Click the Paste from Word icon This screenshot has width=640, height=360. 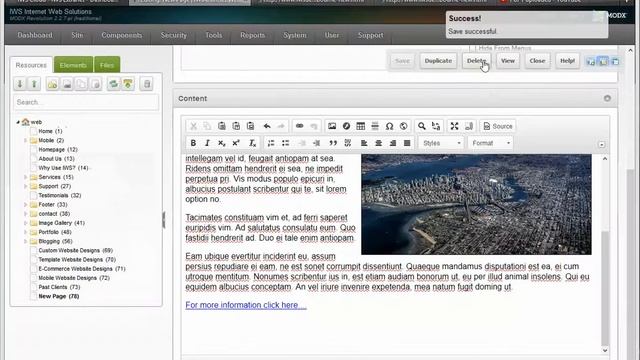pyautogui.click(x=250, y=126)
